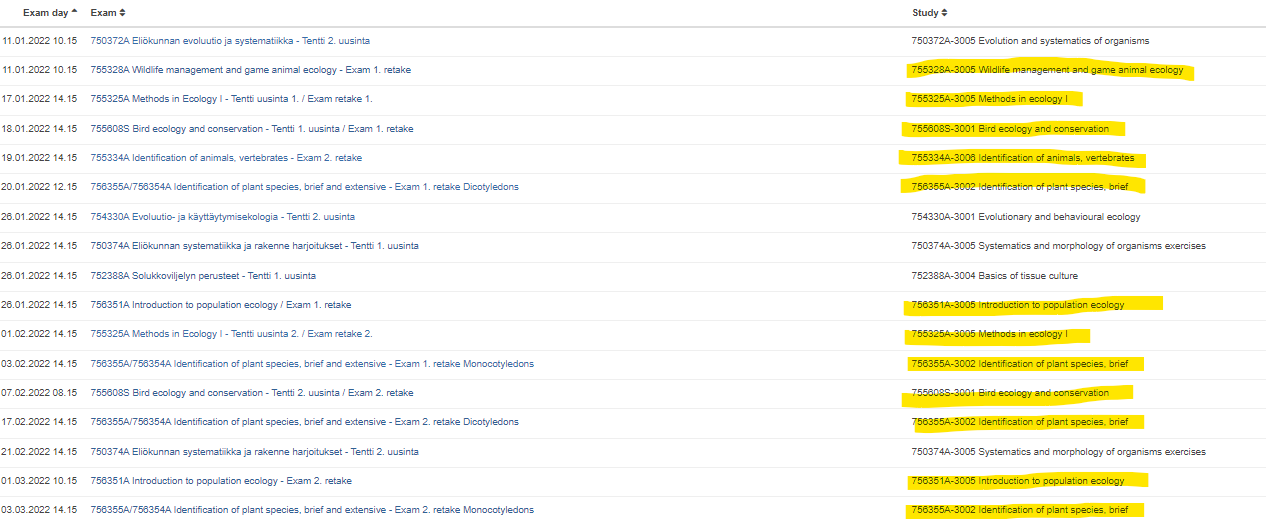Select Bird ecology Exam 1. retake entry

251,129
